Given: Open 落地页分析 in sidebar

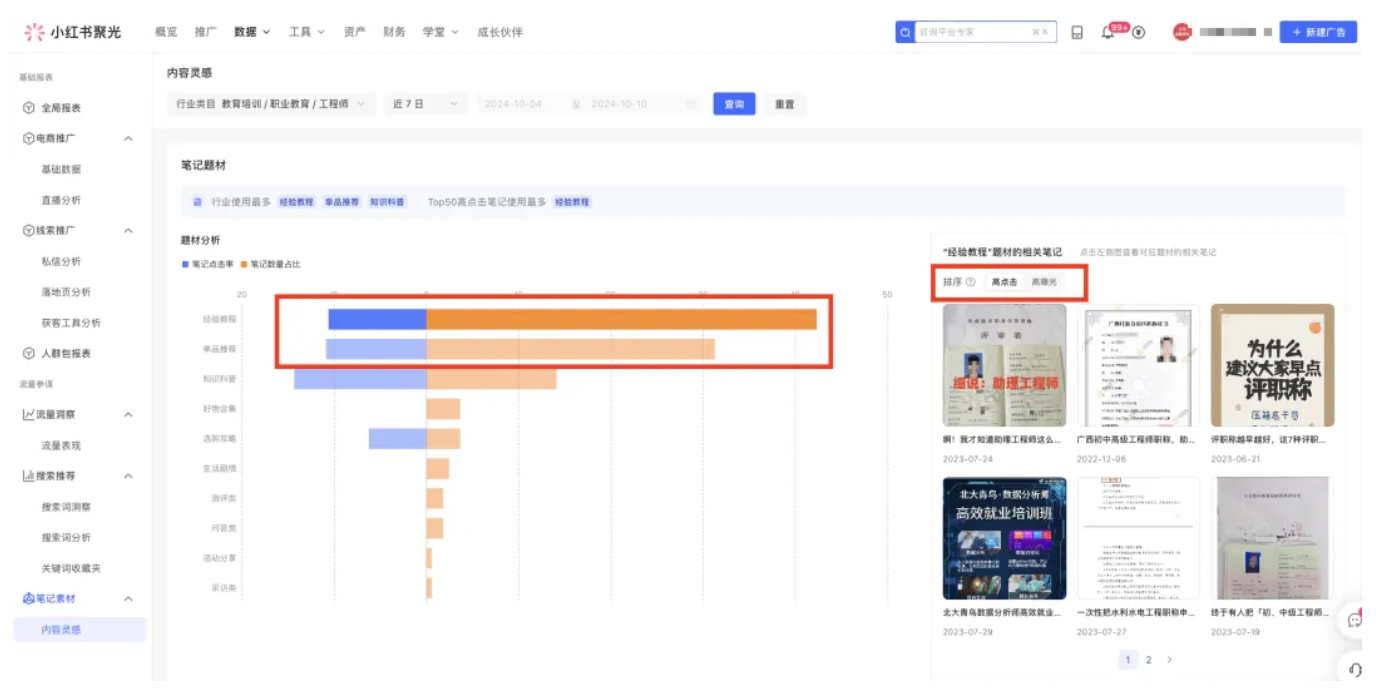Looking at the screenshot, I should (x=66, y=292).
